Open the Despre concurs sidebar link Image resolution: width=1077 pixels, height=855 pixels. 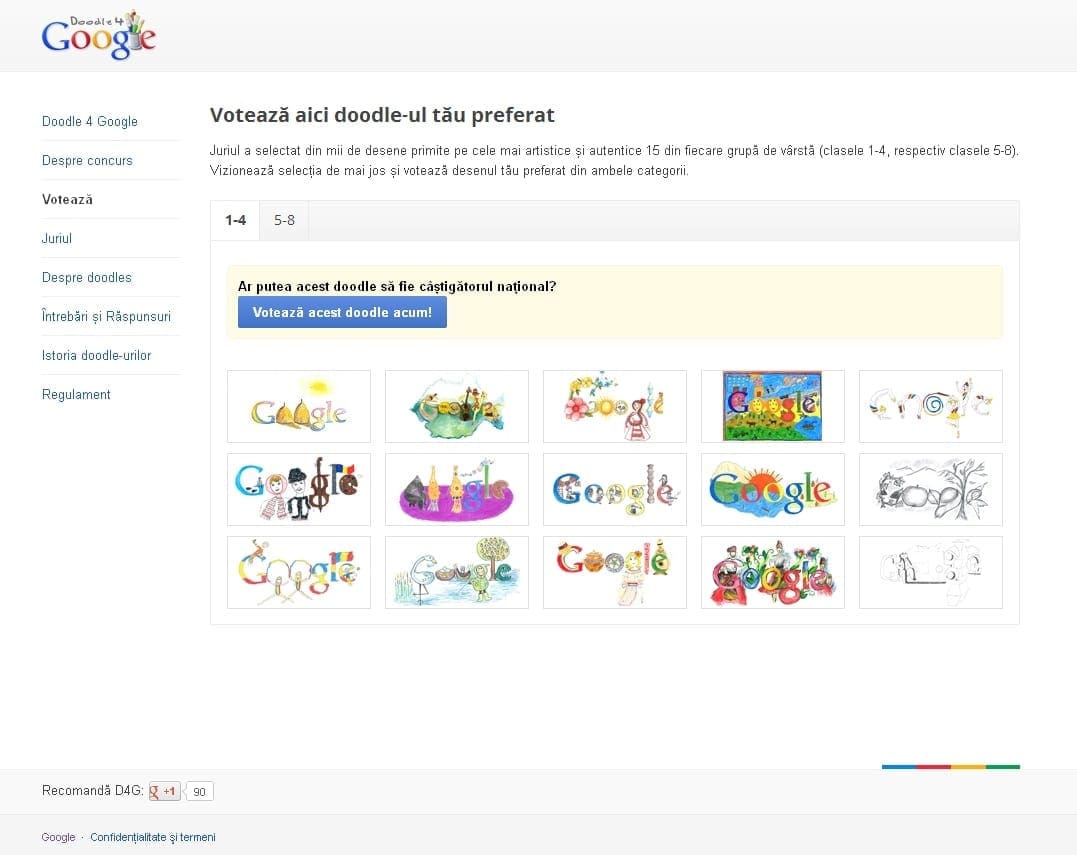tap(87, 160)
